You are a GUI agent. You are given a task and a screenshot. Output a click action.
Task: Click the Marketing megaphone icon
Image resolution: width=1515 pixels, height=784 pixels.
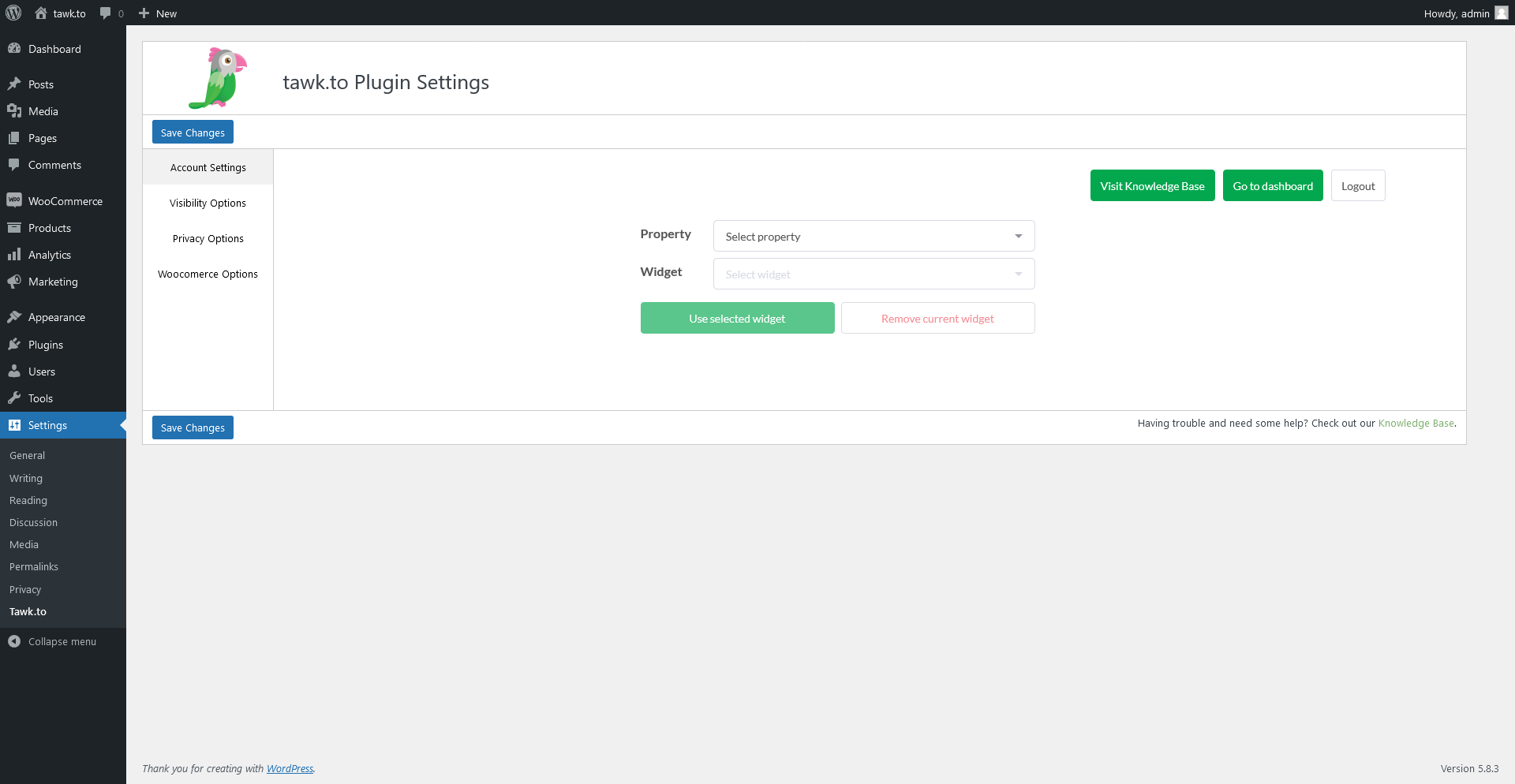pos(14,282)
